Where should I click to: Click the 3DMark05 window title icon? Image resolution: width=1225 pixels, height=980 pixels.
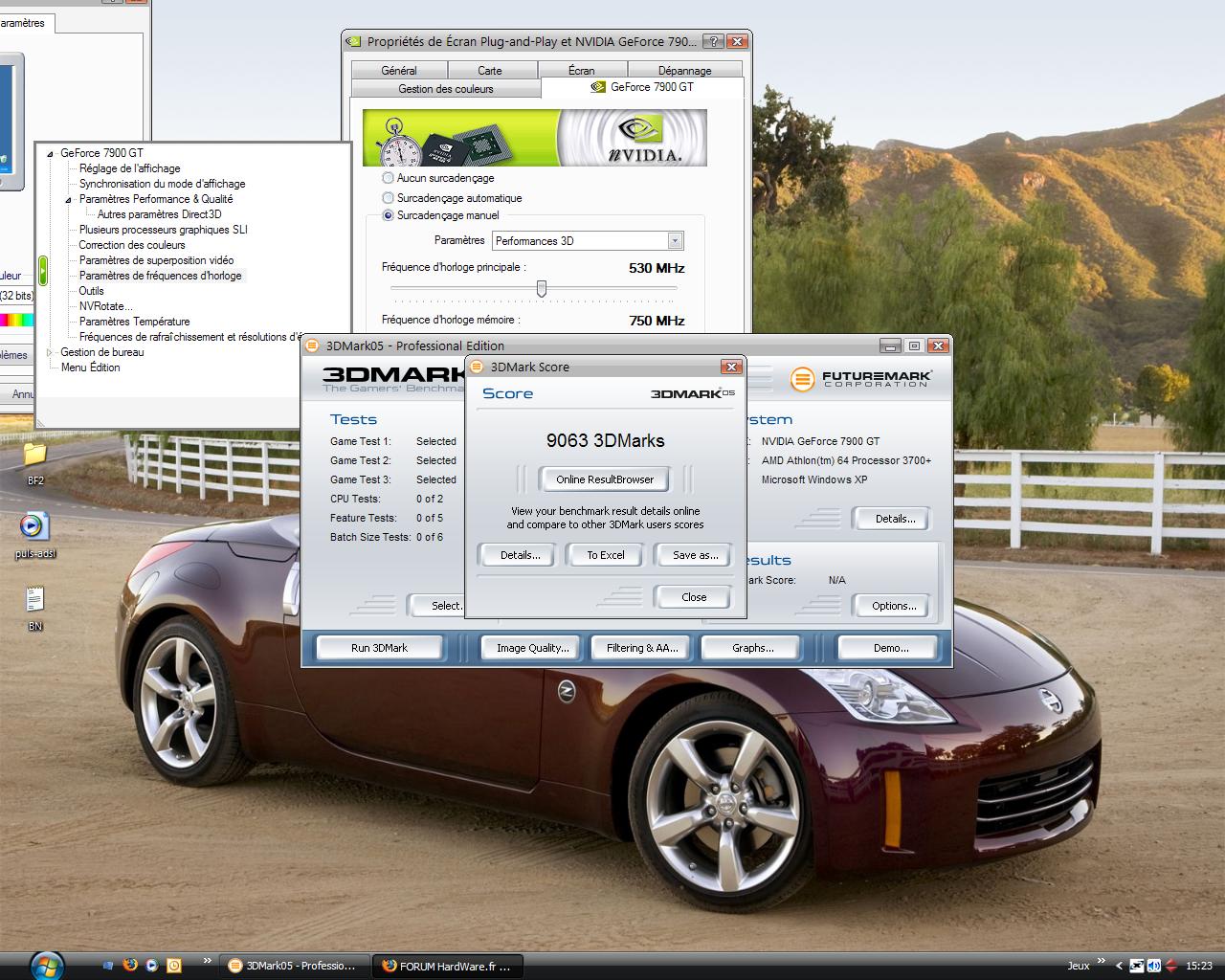pyautogui.click(x=312, y=345)
